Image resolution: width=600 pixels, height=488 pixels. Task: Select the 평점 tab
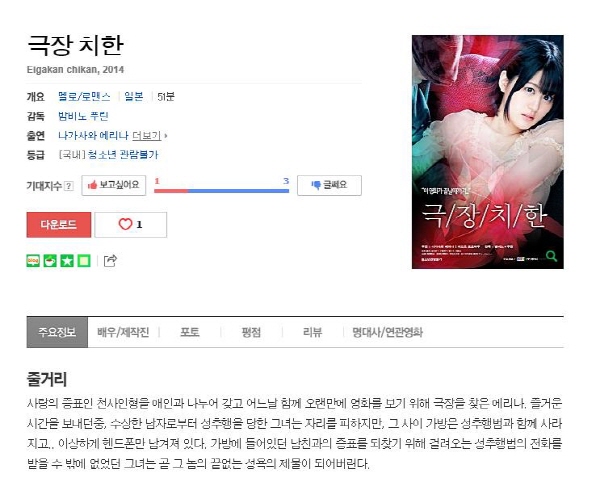[x=251, y=332]
